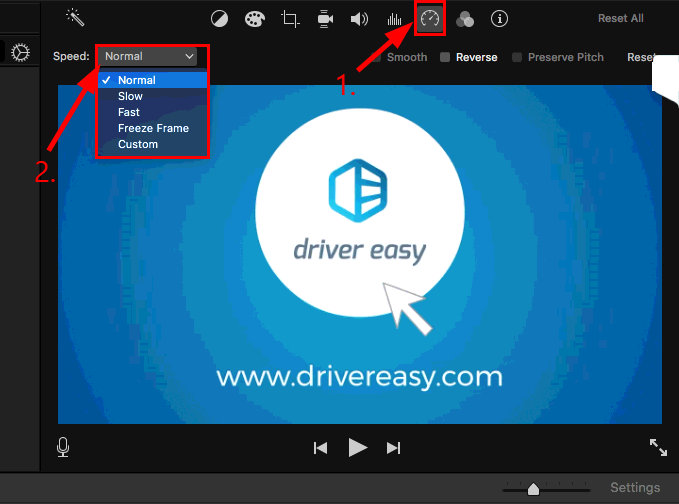Skip to previous clip
Viewport: 679px width, 504px height.
[x=320, y=448]
